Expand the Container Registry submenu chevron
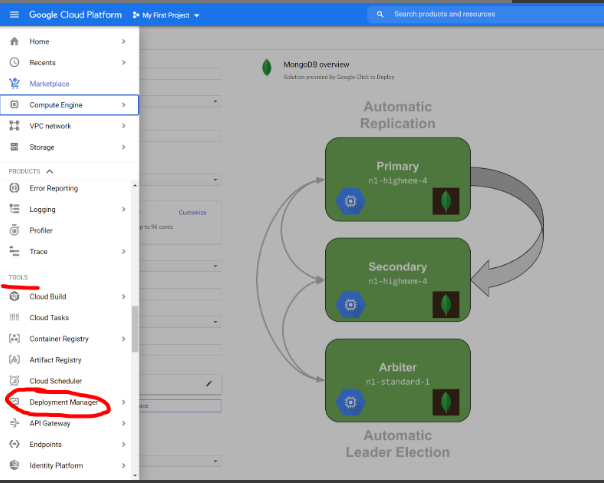604x483 pixels. [x=123, y=338]
